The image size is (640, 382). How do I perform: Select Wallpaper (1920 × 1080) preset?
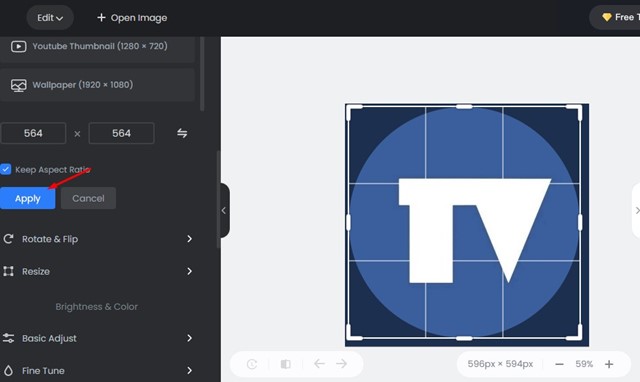pos(97,85)
